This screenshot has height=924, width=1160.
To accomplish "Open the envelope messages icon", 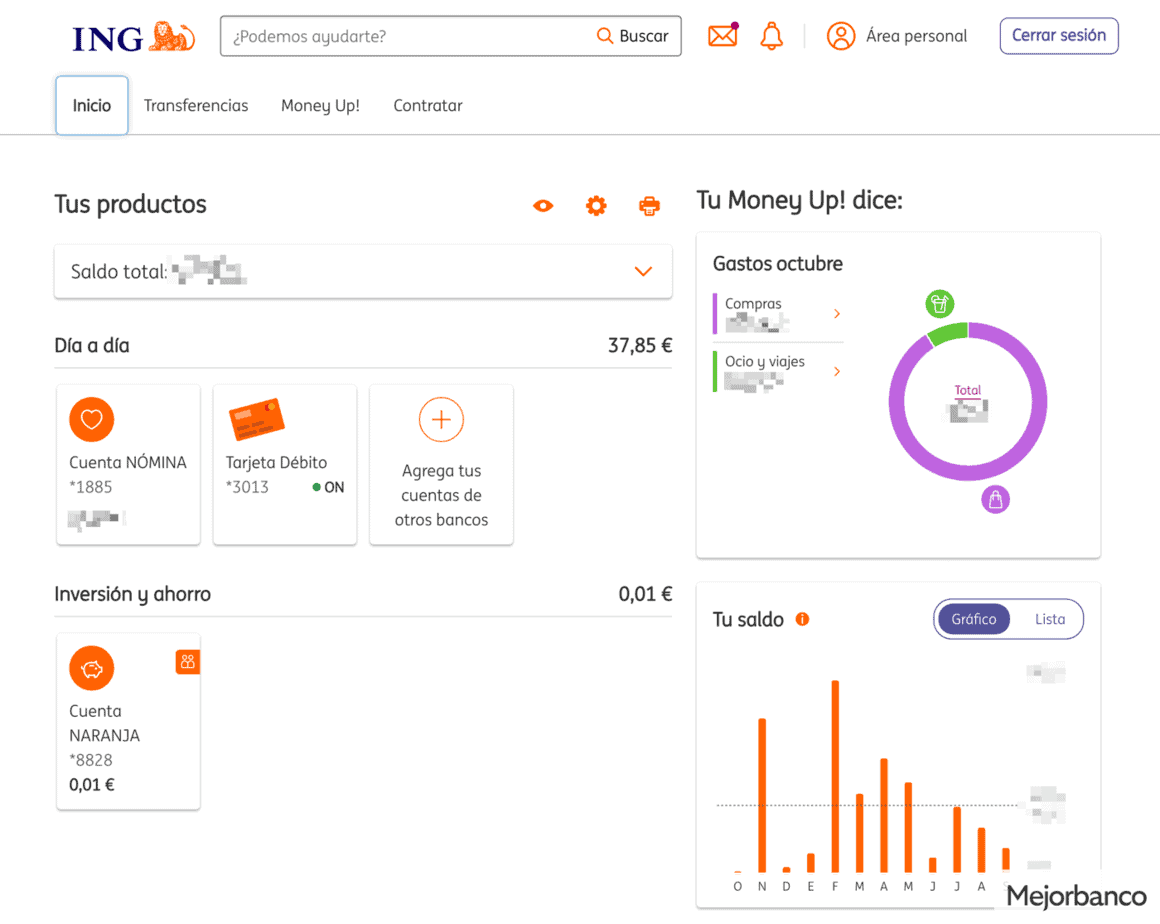I will click(x=722, y=36).
